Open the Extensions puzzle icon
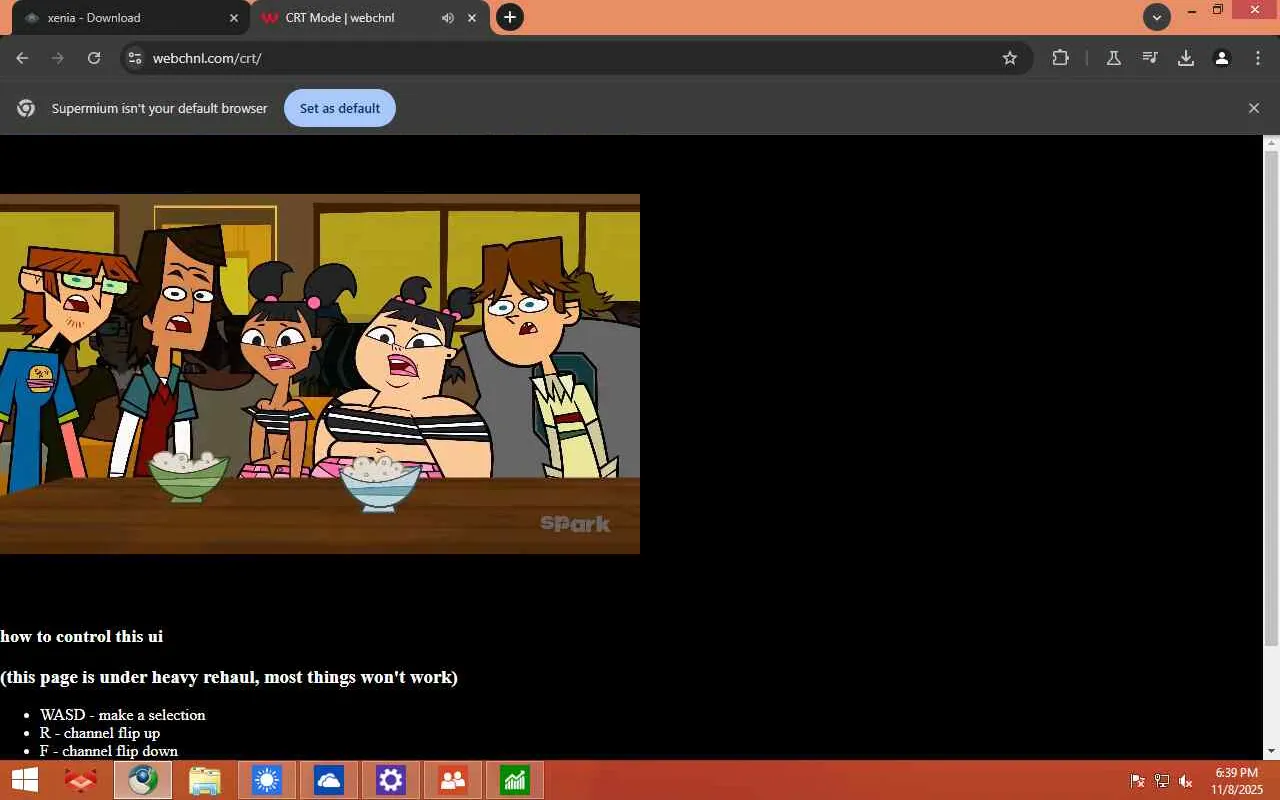Image resolution: width=1280 pixels, height=800 pixels. 1061,58
